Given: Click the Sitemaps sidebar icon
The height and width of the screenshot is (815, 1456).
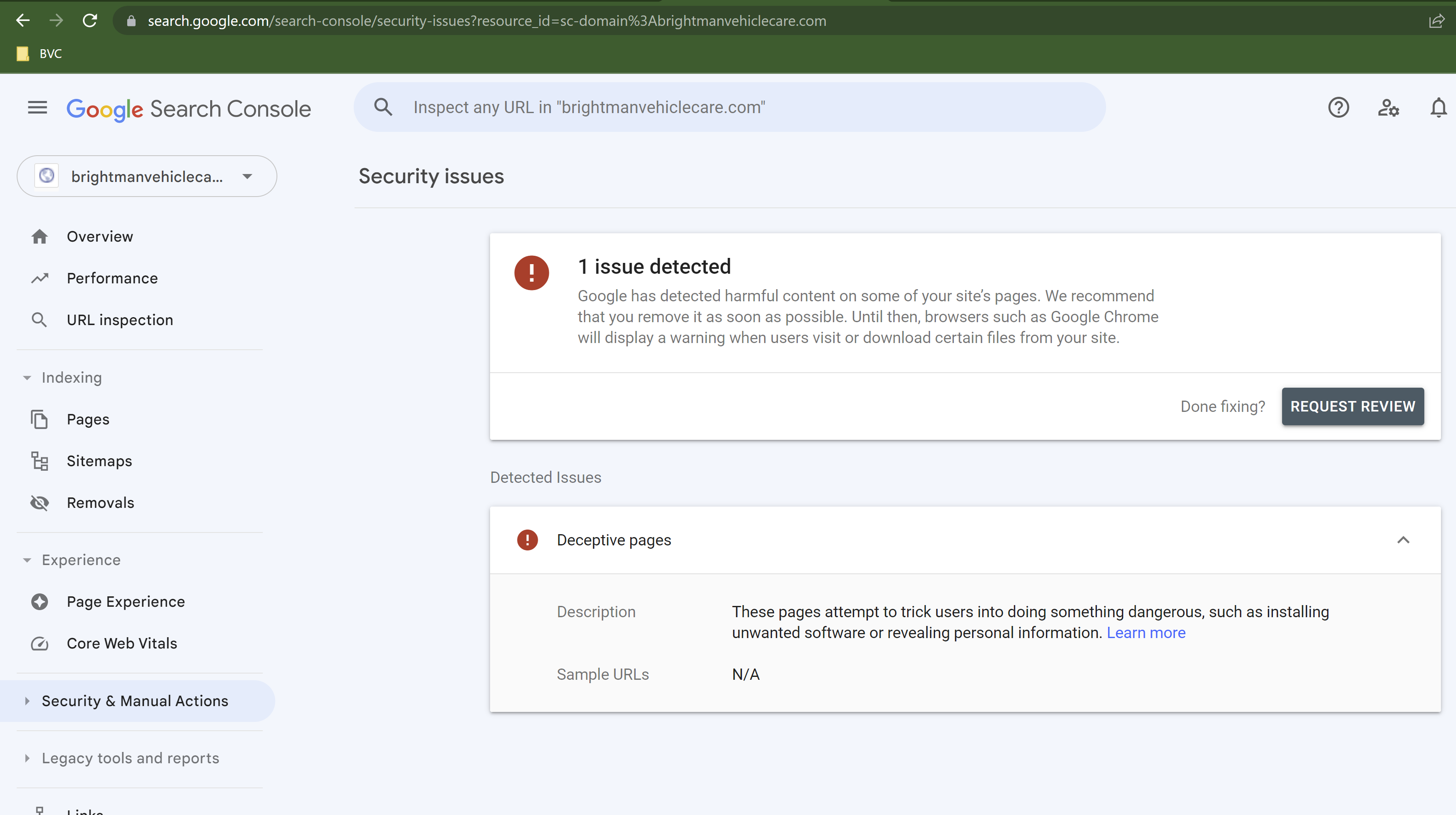Looking at the screenshot, I should pyautogui.click(x=40, y=462).
